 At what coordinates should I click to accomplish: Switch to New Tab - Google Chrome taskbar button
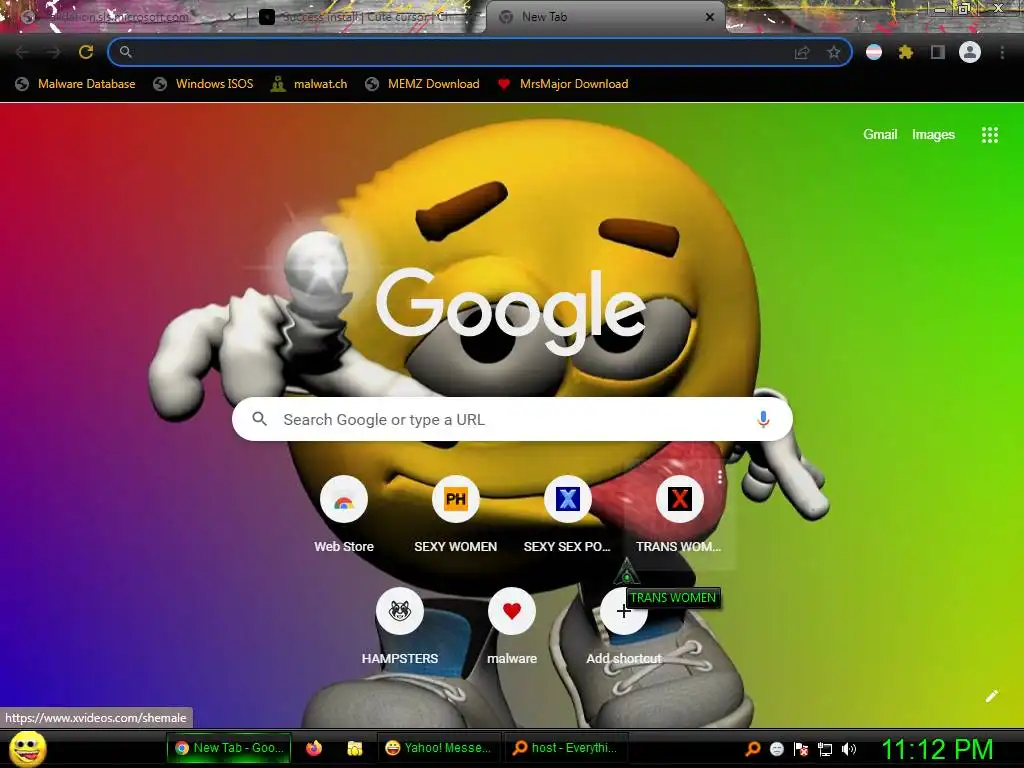(x=229, y=748)
